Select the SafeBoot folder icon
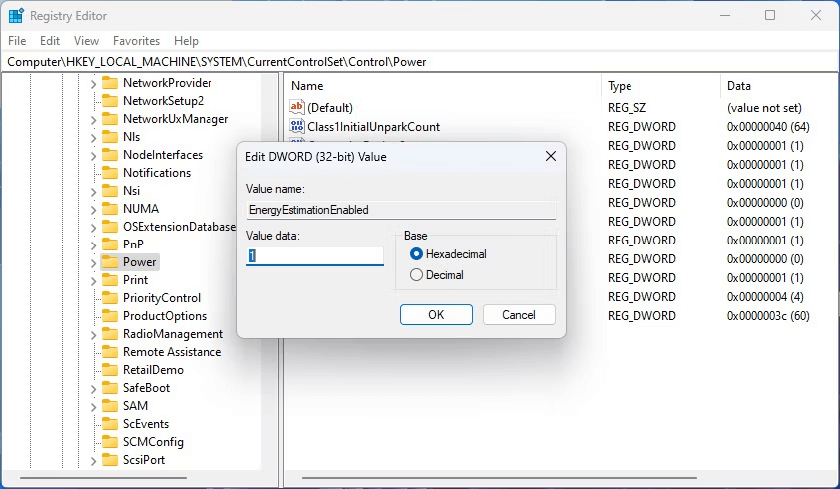The image size is (840, 489). [x=109, y=388]
